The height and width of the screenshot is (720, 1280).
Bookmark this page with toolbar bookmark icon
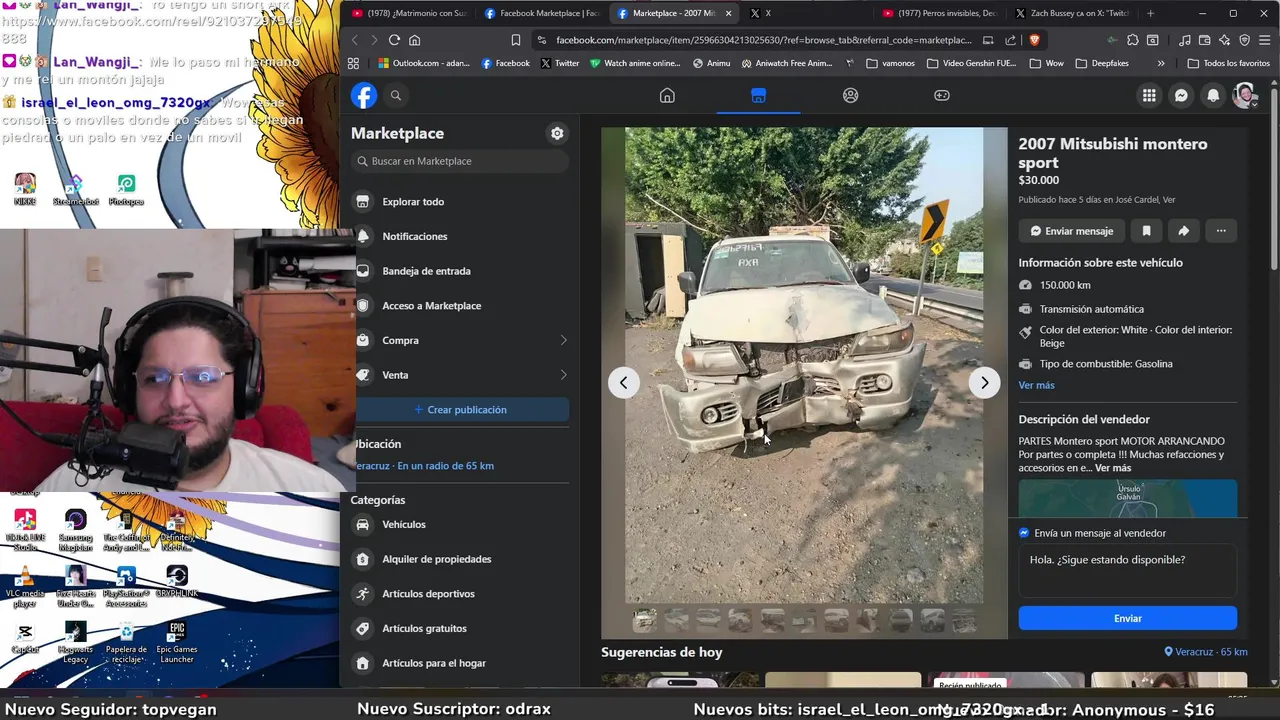tap(516, 40)
